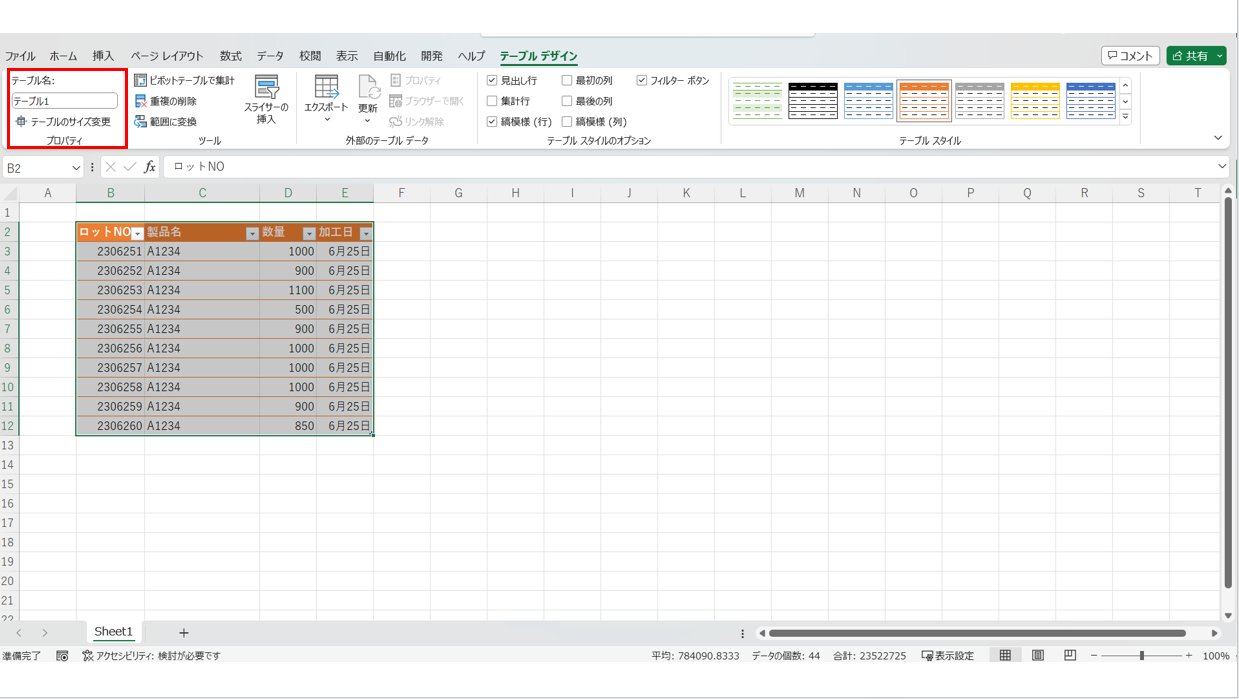The height and width of the screenshot is (699, 1239).
Task: Enable 最初の列 first column checkbox
Action: 567,80
